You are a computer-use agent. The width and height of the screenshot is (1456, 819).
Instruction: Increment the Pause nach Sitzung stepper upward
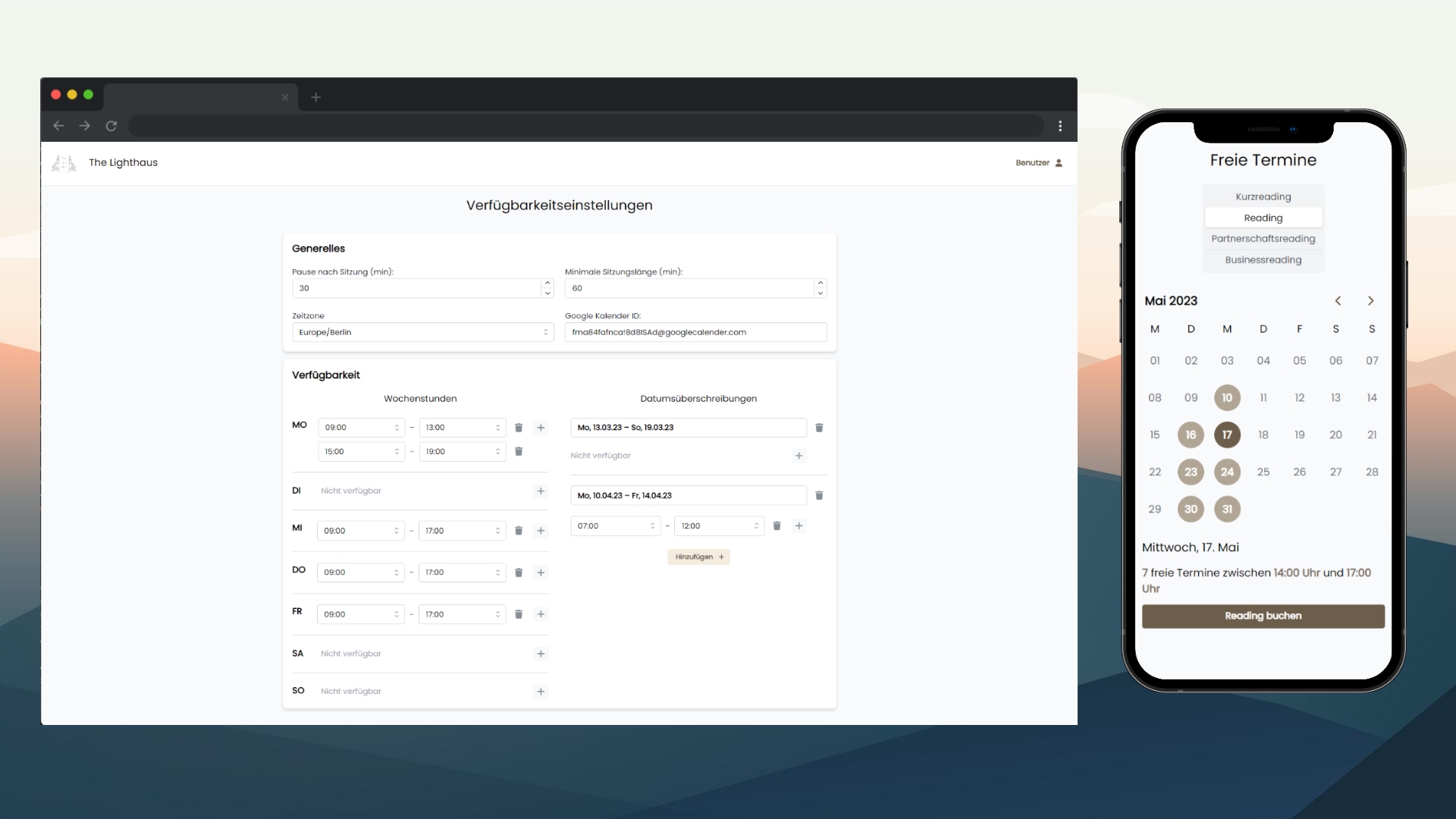point(547,283)
